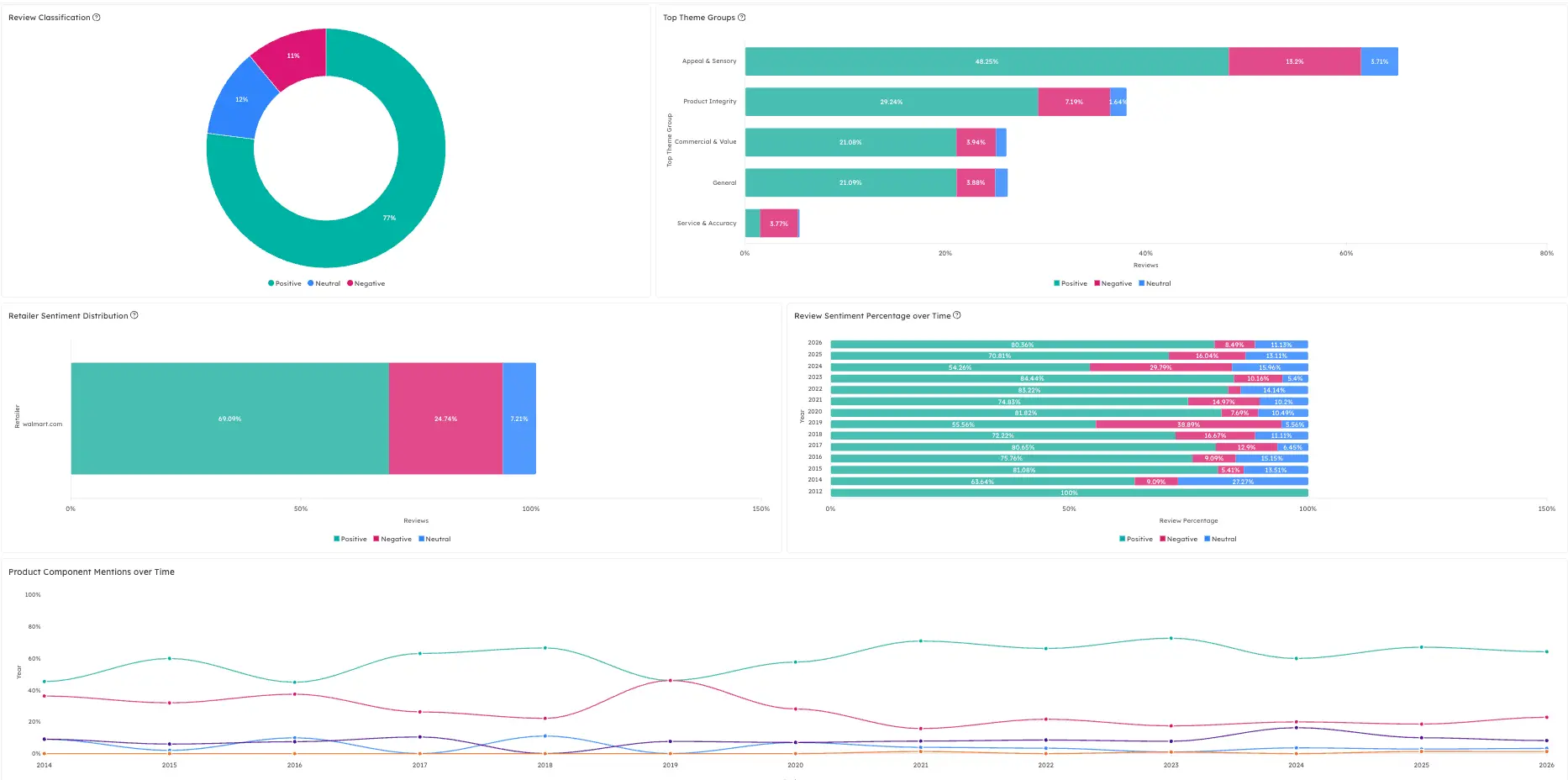Select teal line data point at 2015
Screen dimensions: 1568x780
pos(170,658)
